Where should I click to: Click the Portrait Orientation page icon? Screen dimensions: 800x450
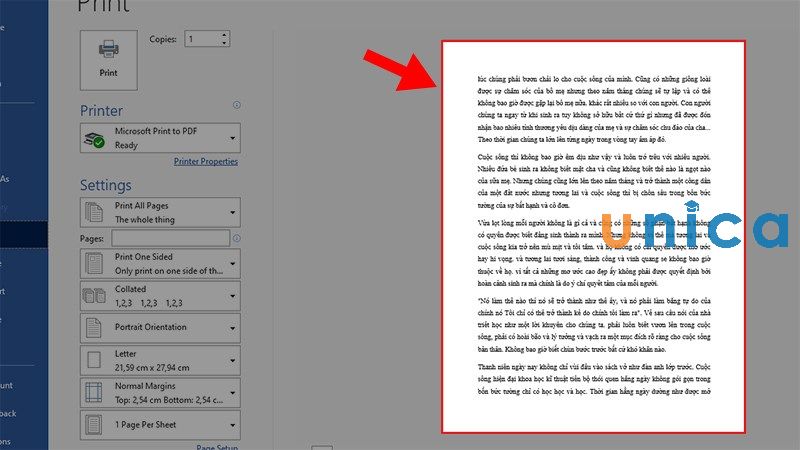[x=95, y=327]
